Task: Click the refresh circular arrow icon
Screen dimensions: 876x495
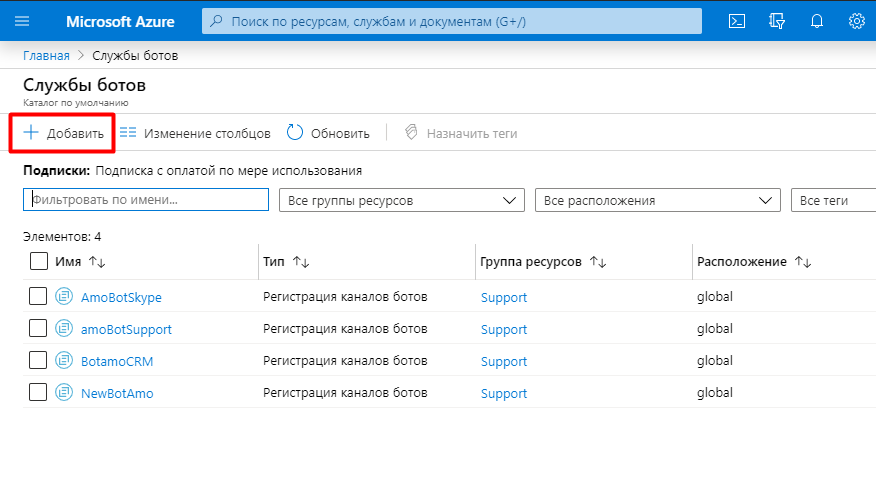Action: coord(294,132)
